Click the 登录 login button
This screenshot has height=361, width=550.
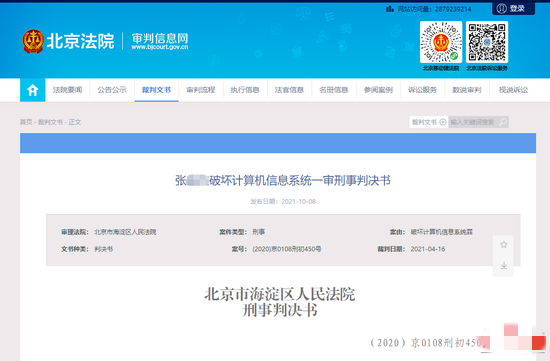click(x=514, y=8)
